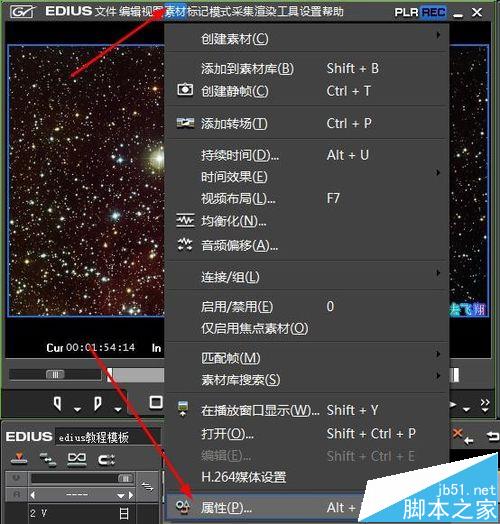Open the 模式 menu
Screen dimensions: 500x524
(220, 12)
